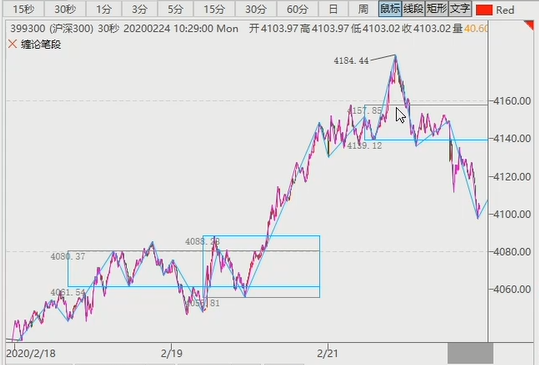Open the Red drawing color swatch

(x=484, y=10)
